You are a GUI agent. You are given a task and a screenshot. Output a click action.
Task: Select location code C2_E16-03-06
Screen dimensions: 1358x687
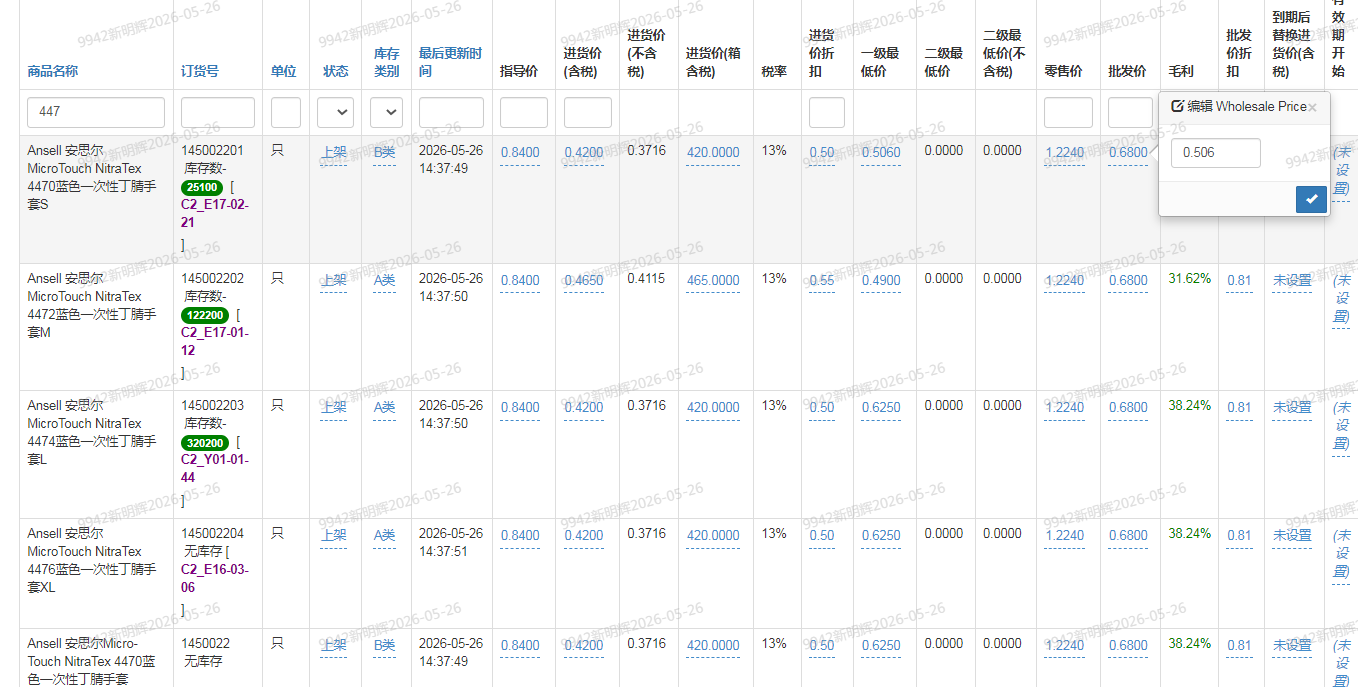215,578
